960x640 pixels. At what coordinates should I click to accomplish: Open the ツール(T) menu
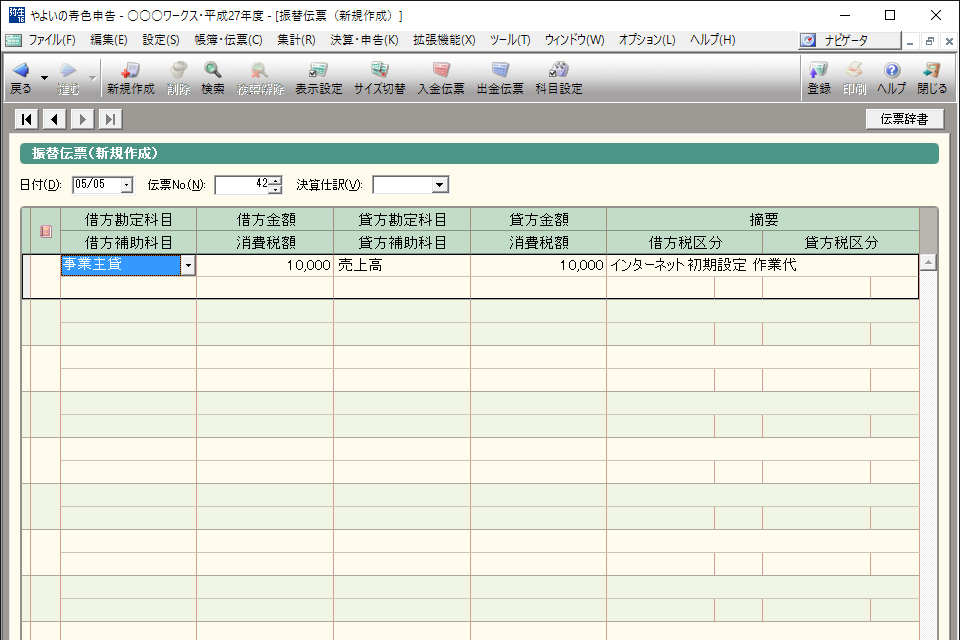510,40
